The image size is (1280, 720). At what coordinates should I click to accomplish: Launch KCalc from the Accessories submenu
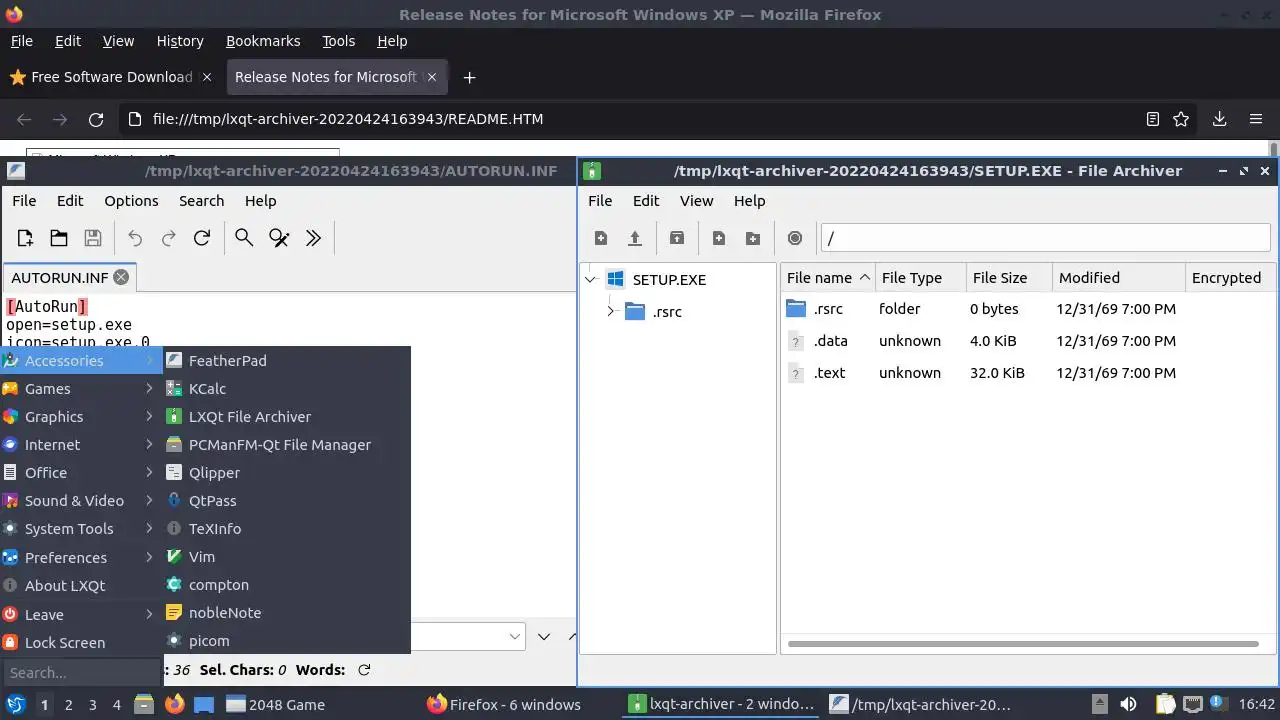287,389
